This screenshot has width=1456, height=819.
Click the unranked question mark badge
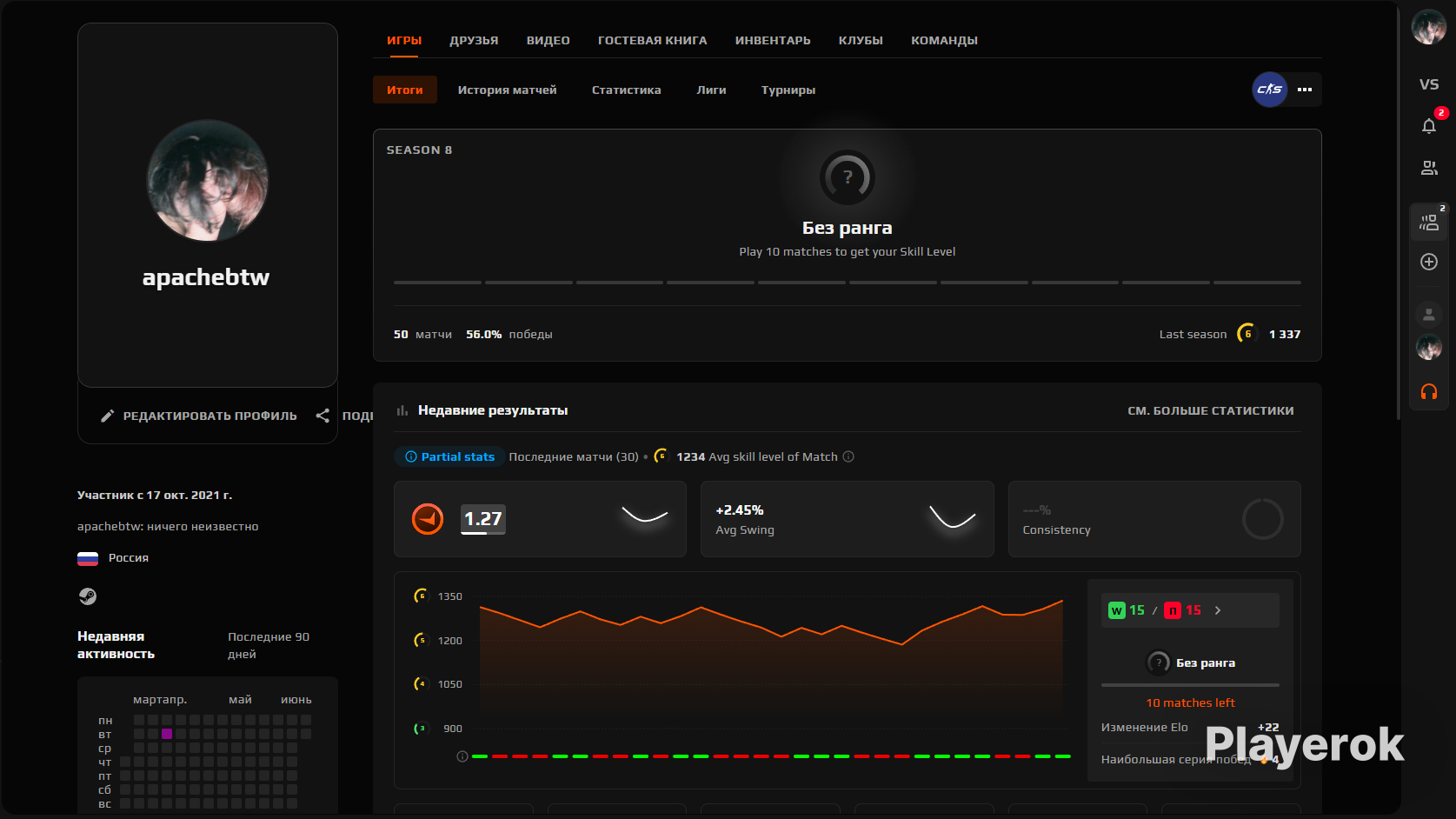(848, 177)
